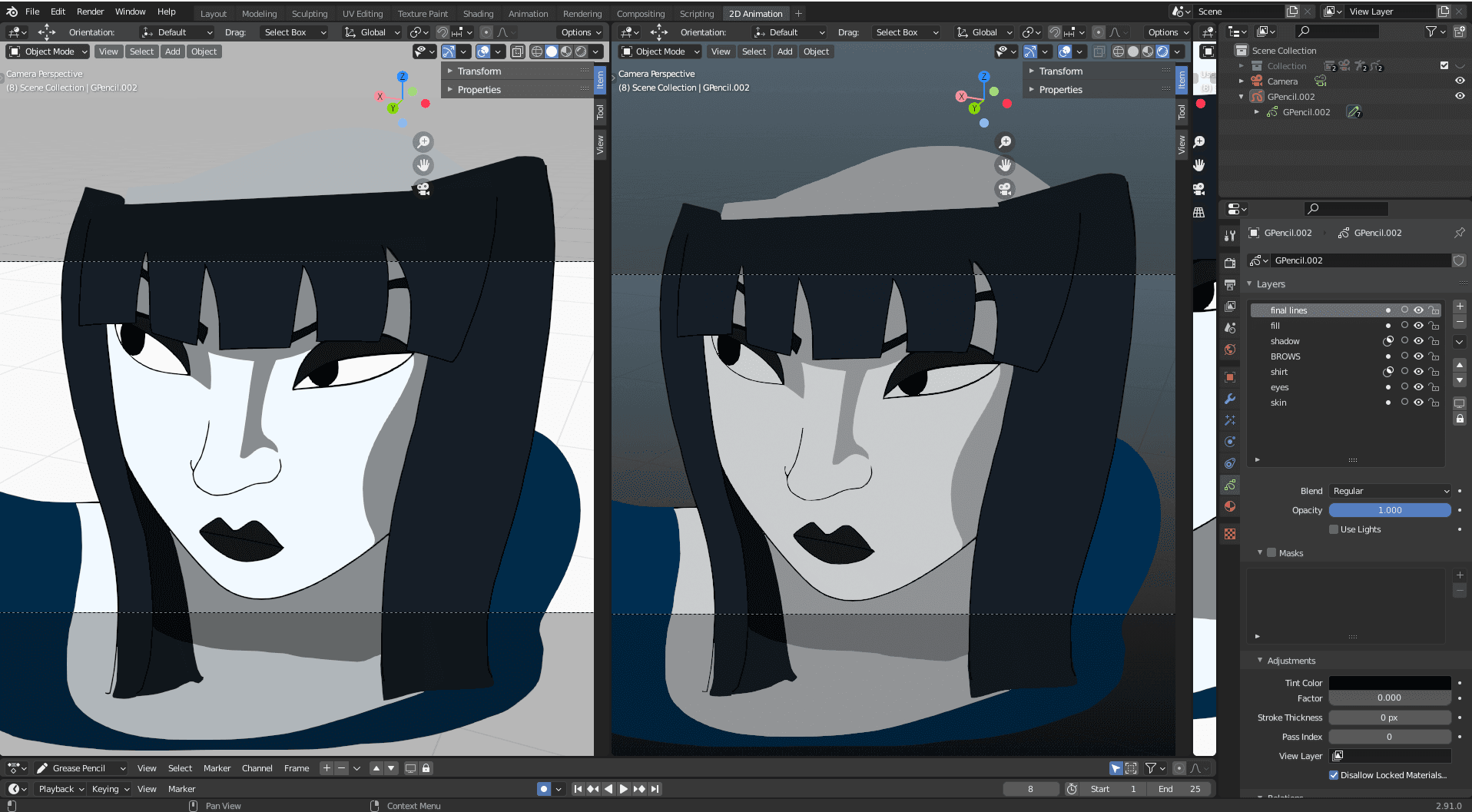Open layer specials chevron menu
The height and width of the screenshot is (812, 1472).
click(x=1460, y=342)
